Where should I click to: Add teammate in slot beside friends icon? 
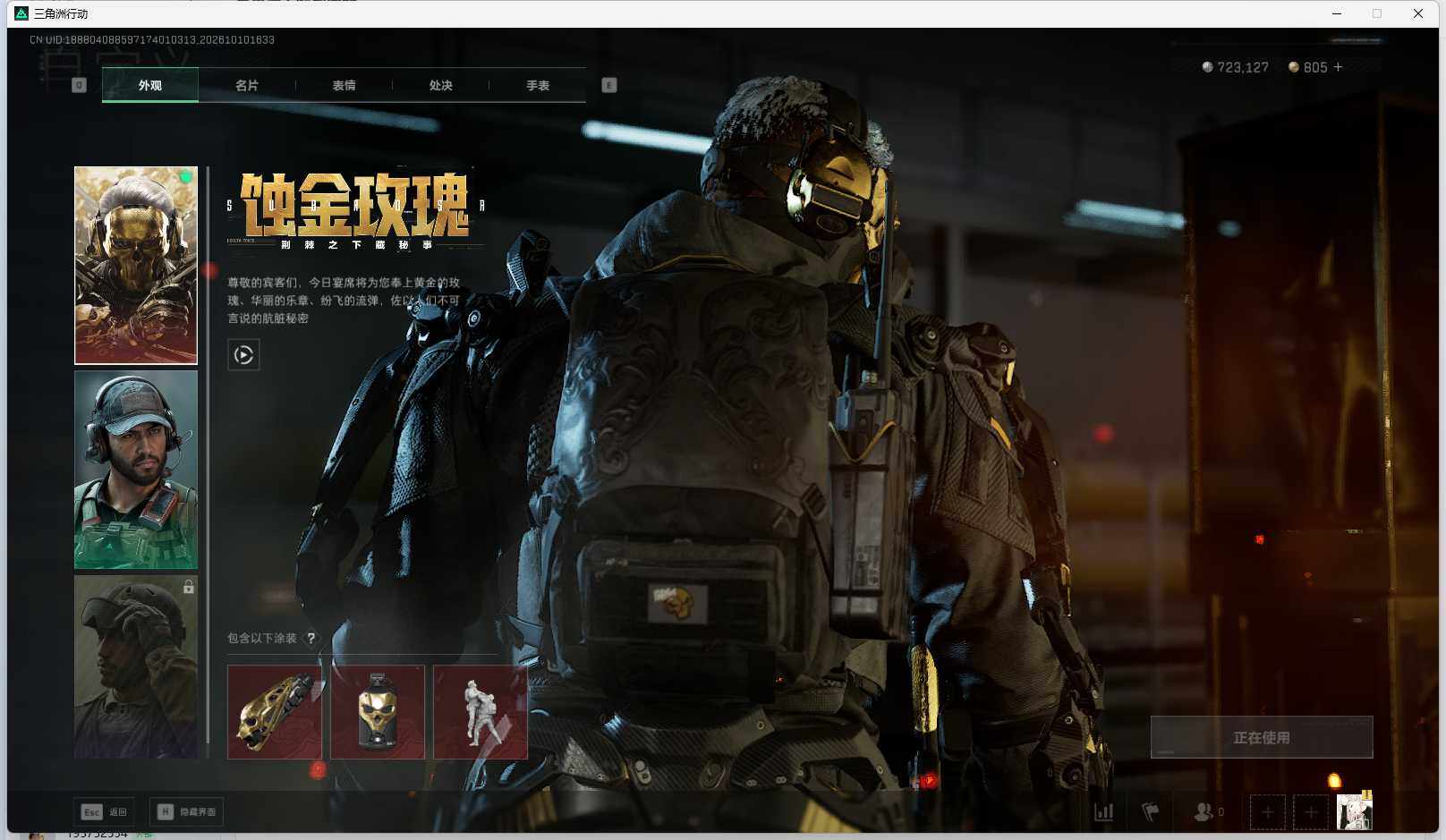[x=1268, y=812]
